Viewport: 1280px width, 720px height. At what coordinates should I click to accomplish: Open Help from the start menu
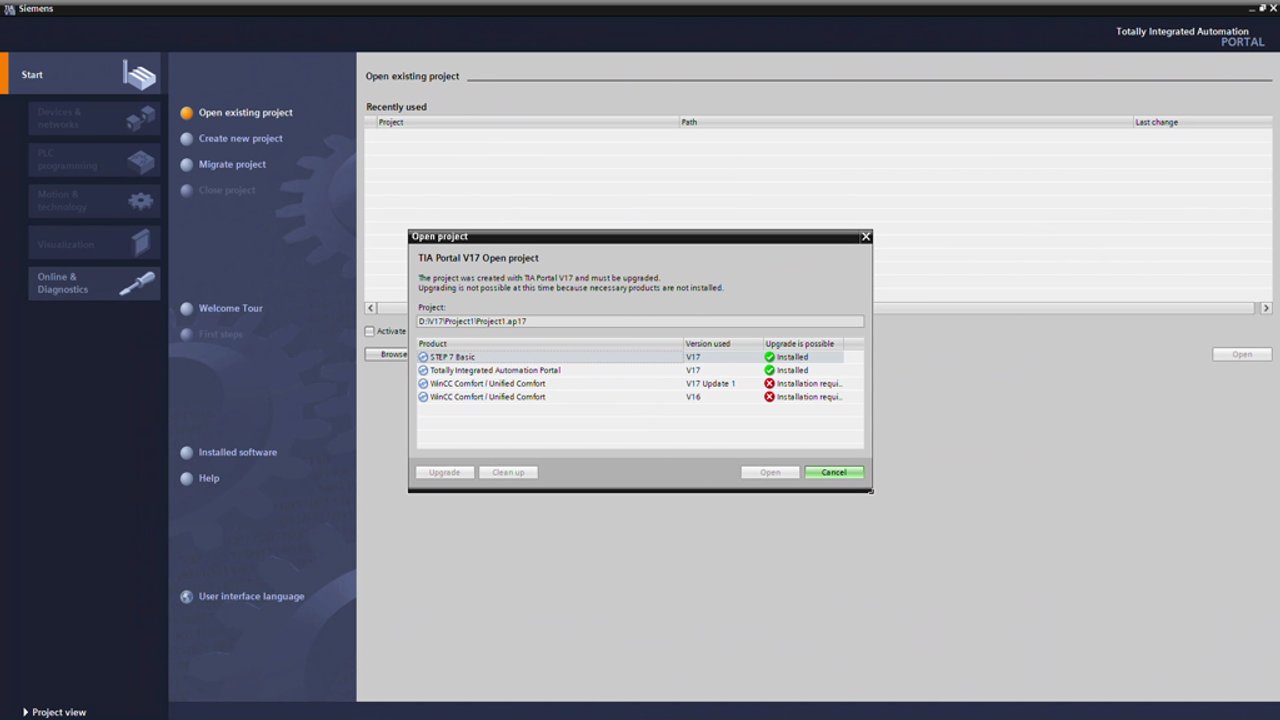[x=208, y=479]
